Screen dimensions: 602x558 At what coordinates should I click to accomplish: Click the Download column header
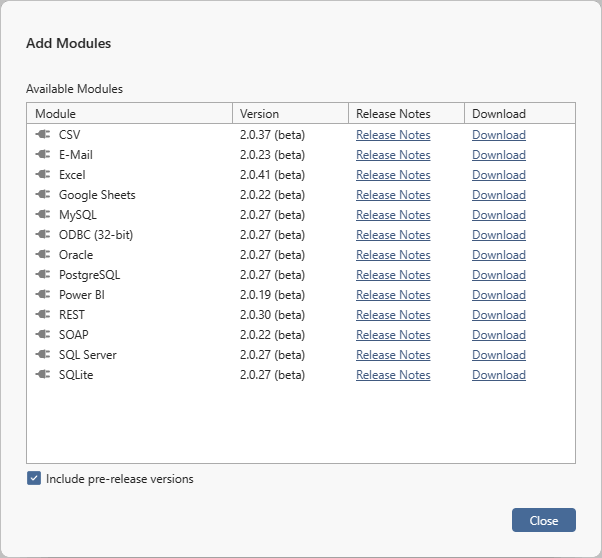(520, 113)
